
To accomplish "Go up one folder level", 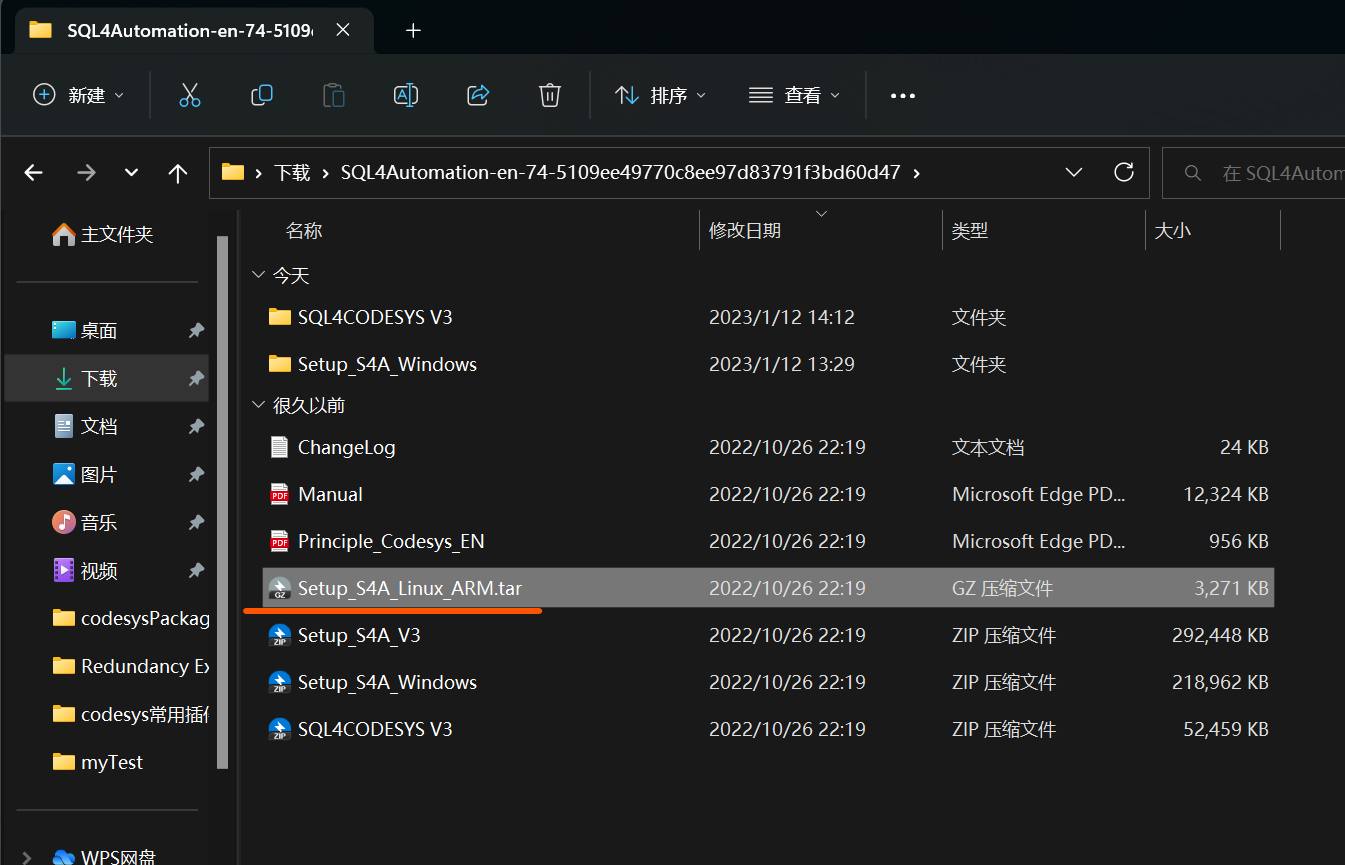I will pyautogui.click(x=178, y=173).
